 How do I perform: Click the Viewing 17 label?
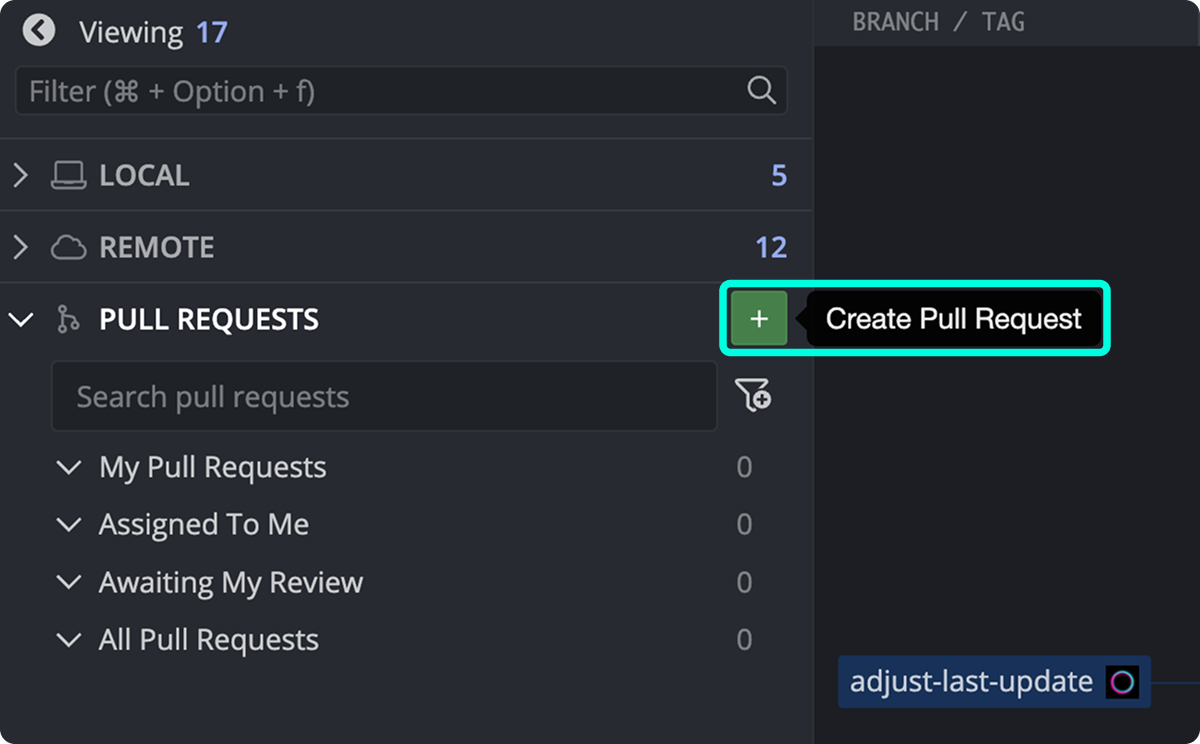pos(152,31)
